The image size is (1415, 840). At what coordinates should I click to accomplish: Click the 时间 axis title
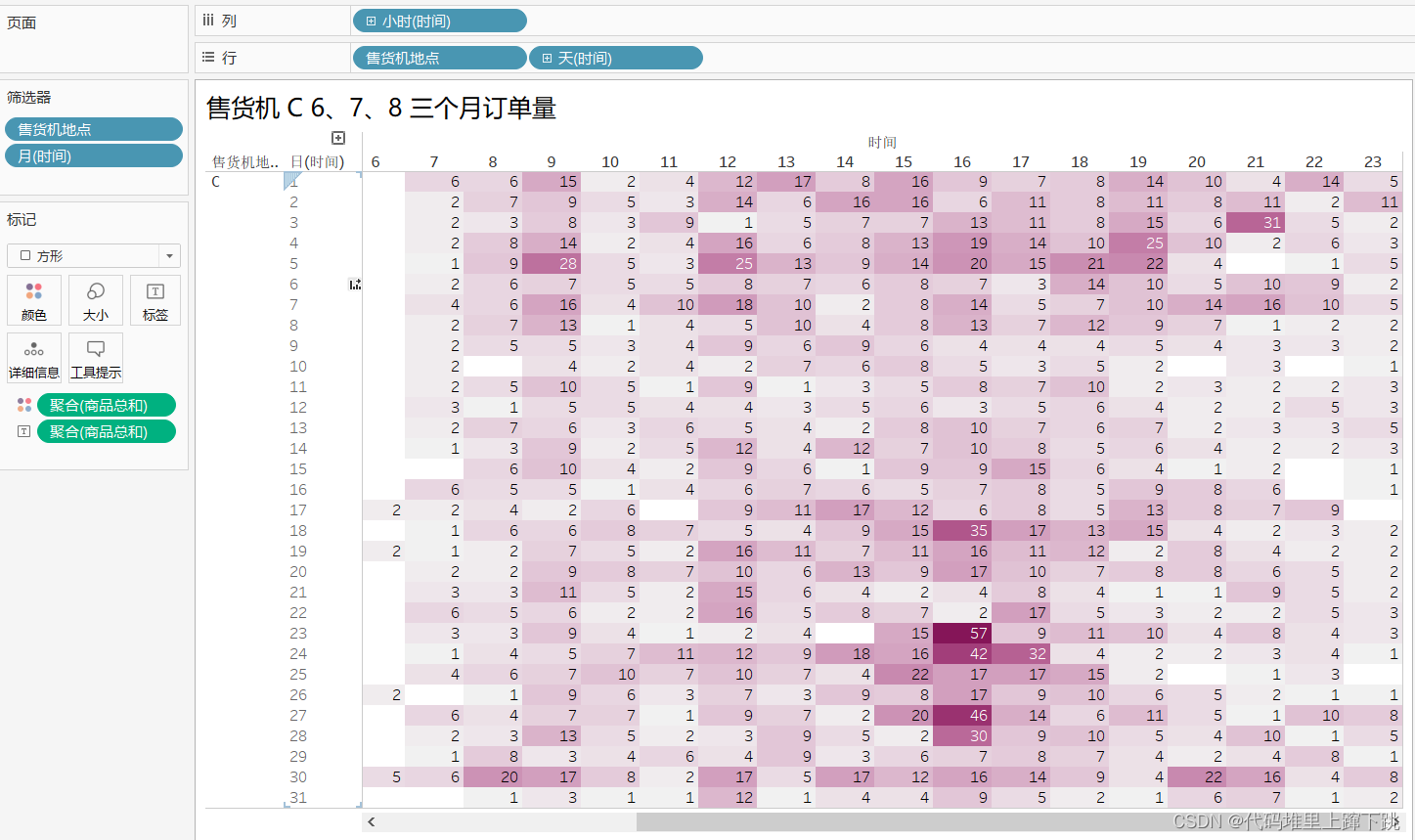coord(882,143)
